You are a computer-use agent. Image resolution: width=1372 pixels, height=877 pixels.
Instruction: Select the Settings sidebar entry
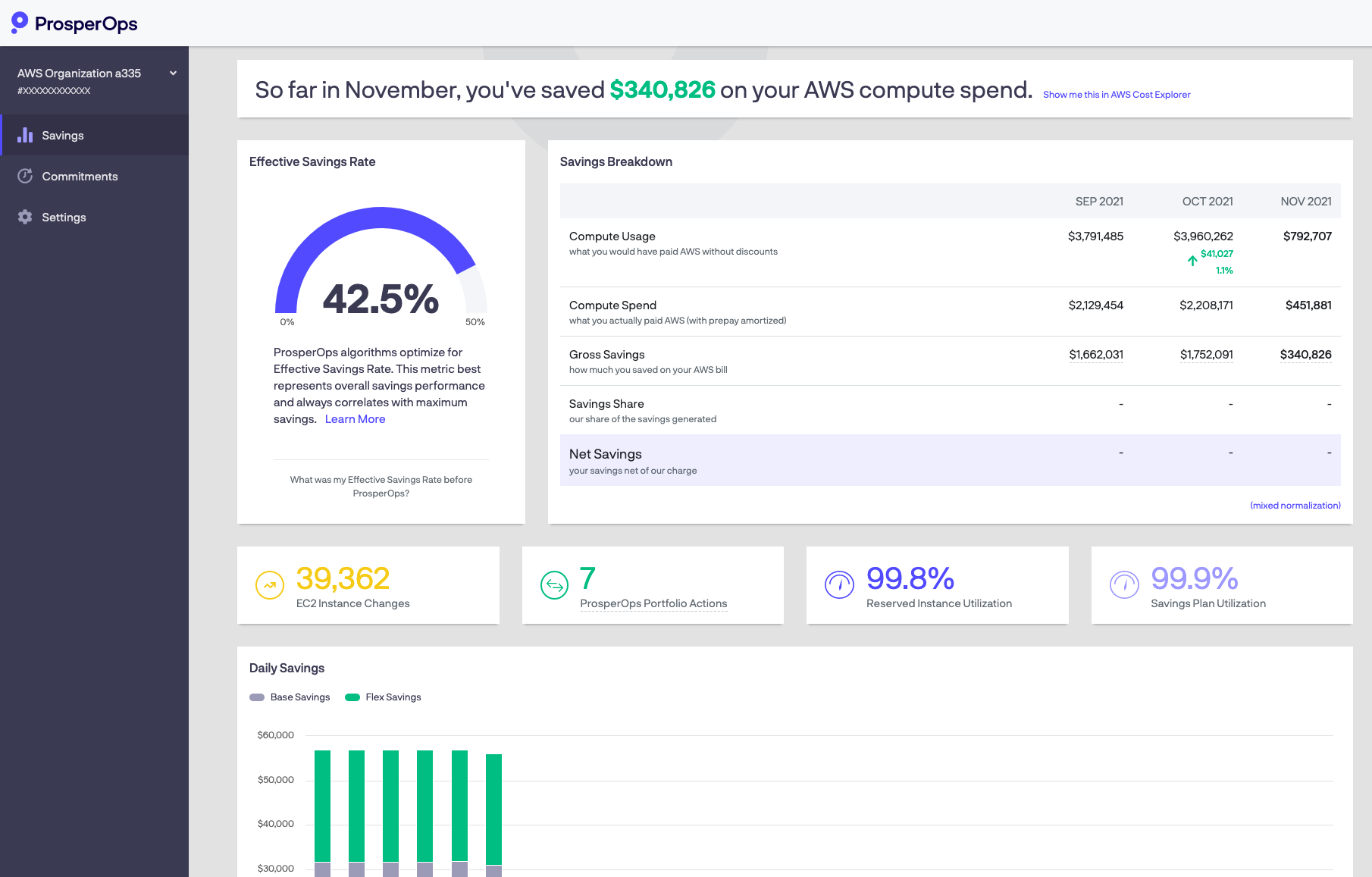[x=64, y=217]
